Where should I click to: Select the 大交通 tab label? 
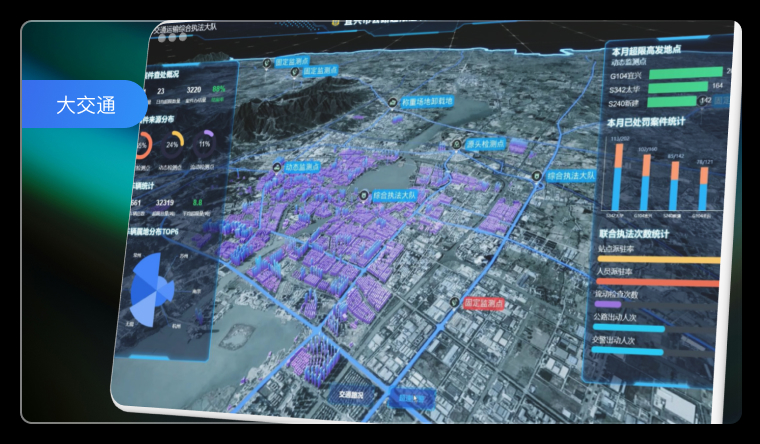[85, 104]
